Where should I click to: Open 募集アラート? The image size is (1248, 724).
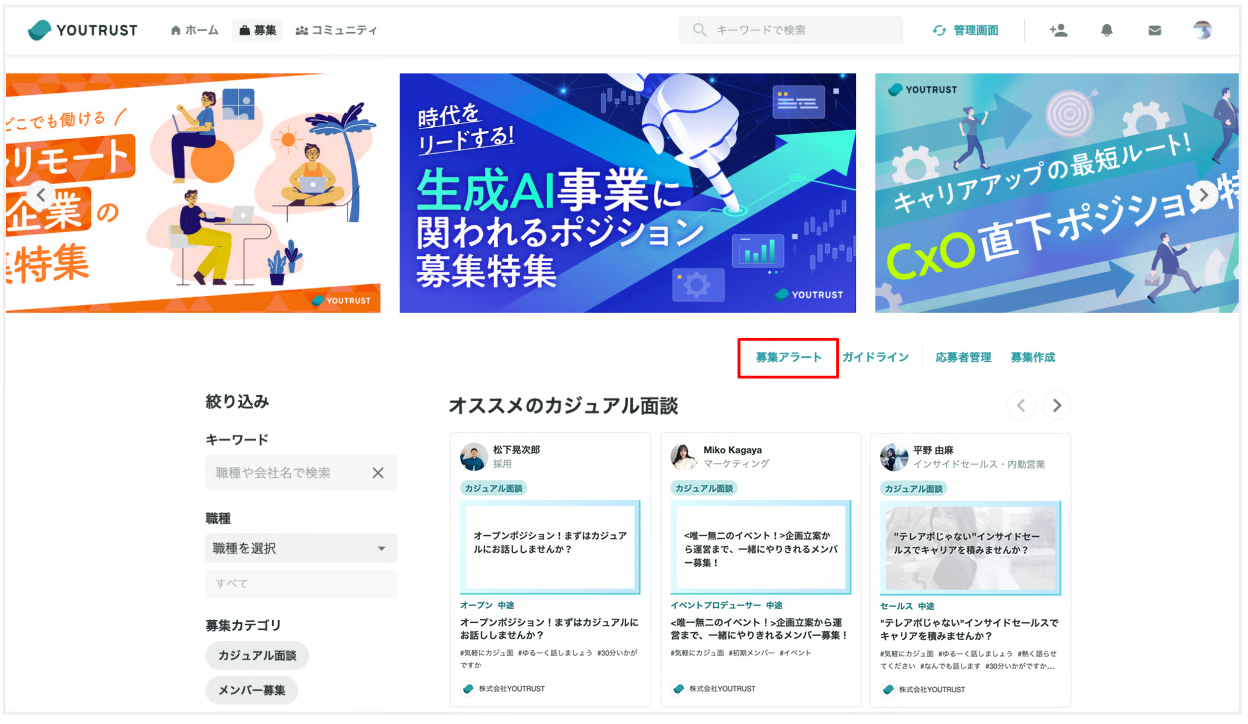[x=788, y=357]
